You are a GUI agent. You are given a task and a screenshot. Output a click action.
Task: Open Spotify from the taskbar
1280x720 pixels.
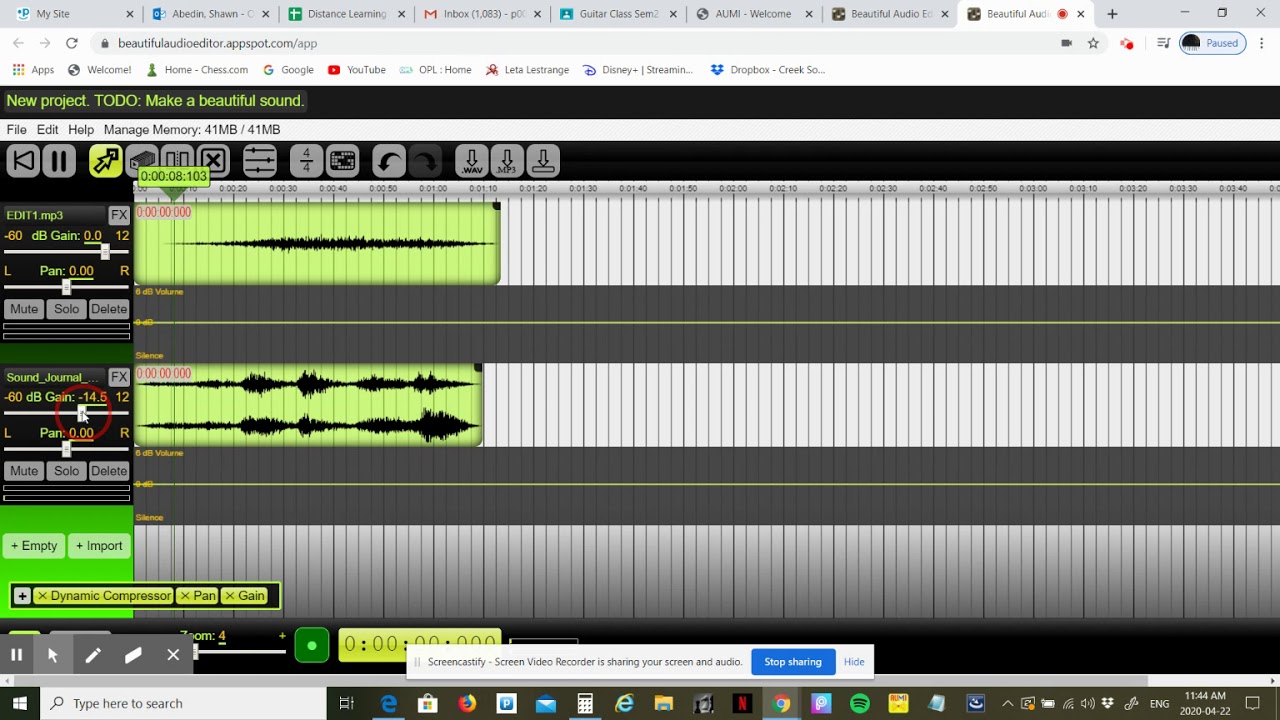point(860,703)
